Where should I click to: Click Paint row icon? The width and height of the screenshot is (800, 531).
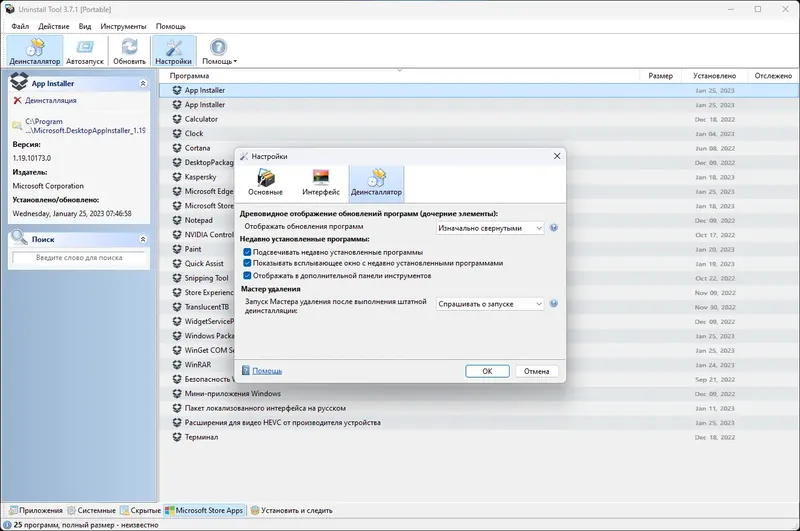coord(177,249)
